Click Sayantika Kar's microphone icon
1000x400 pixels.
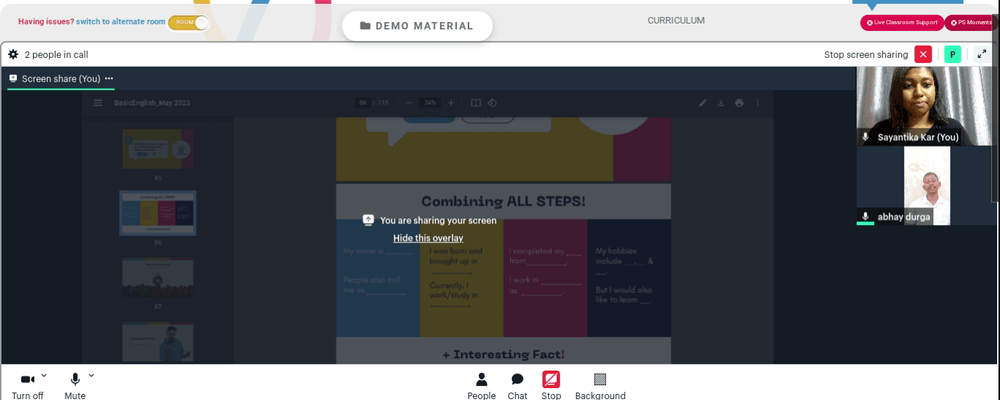[x=865, y=137]
